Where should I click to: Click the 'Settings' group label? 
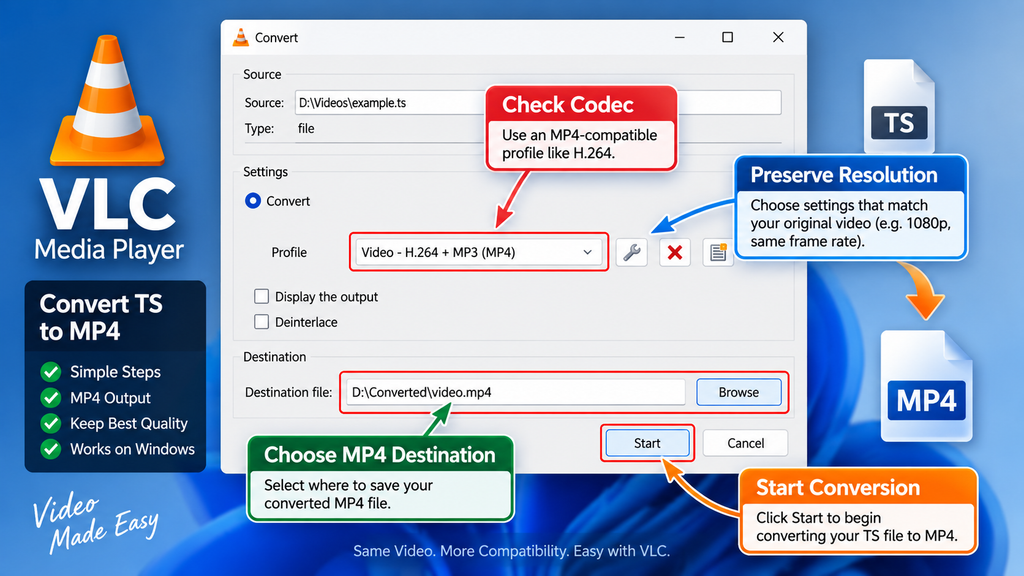[265, 172]
